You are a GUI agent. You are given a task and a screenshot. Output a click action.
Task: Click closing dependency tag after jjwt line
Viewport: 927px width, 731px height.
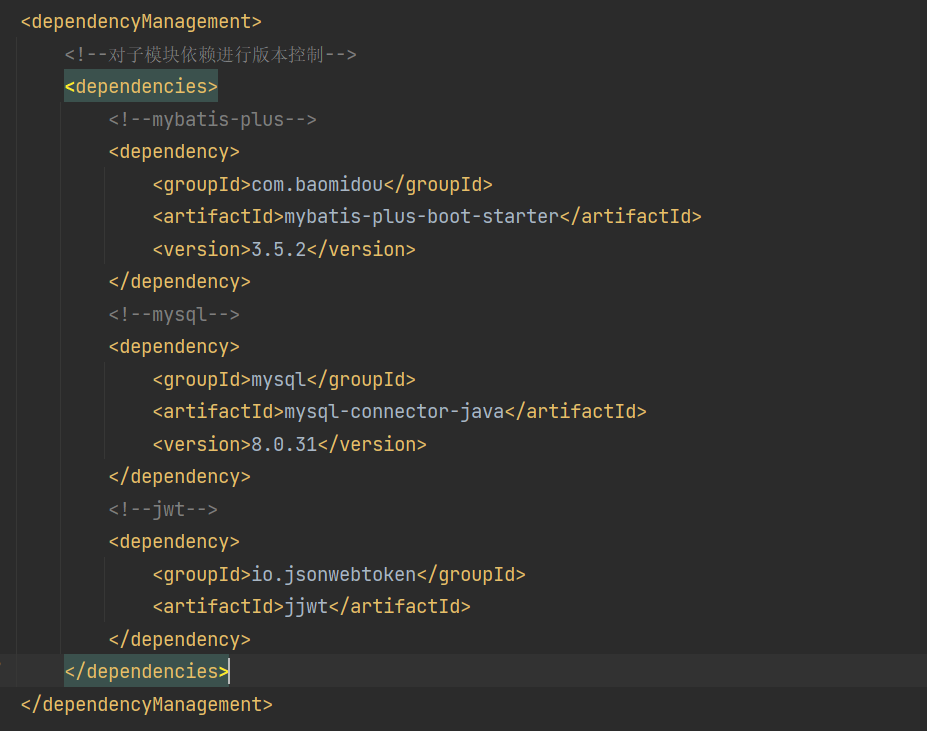(179, 639)
